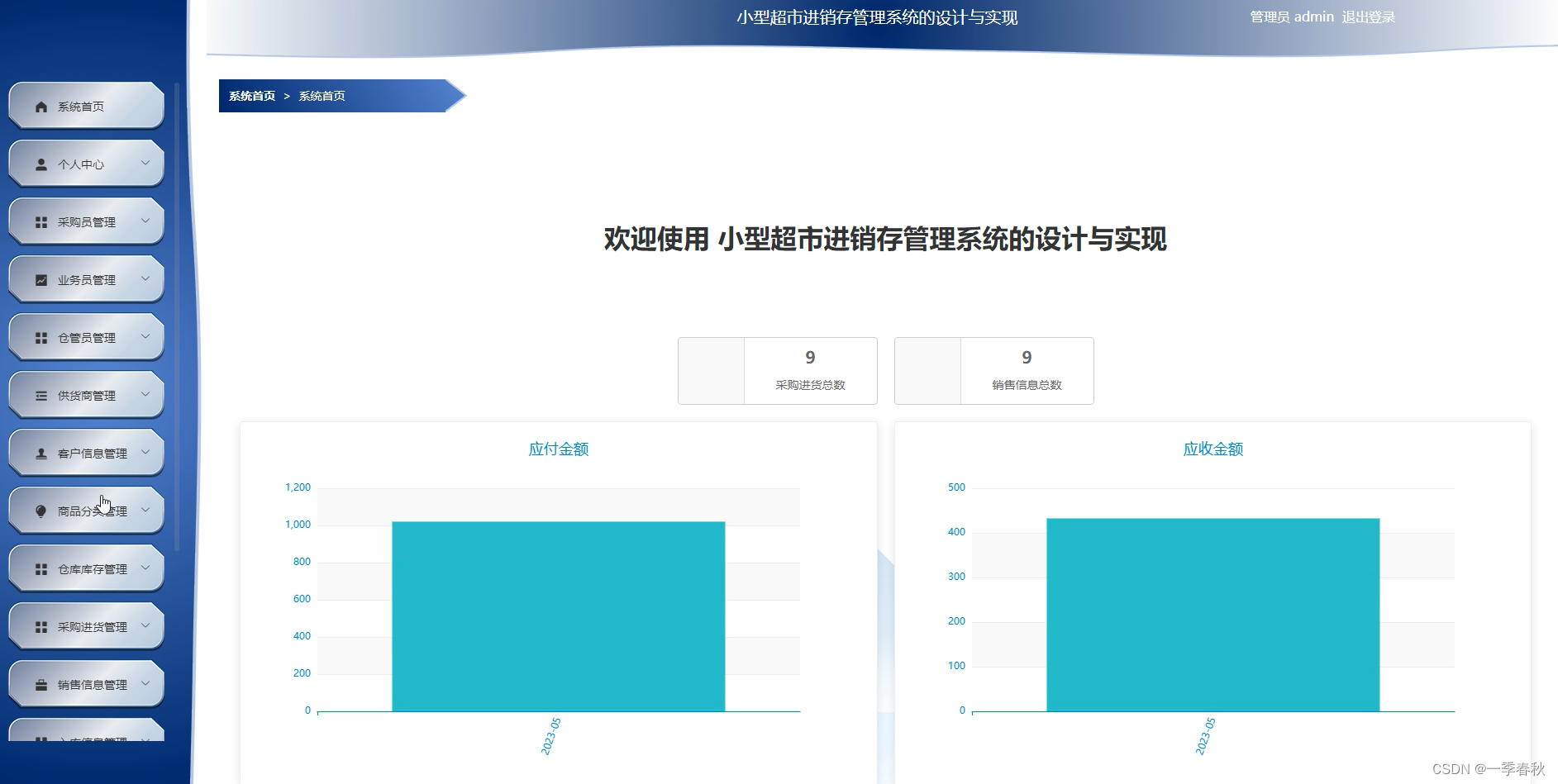Click the 2023-05 bar in 应付金额 chart
Viewport: 1558px width, 784px height.
point(558,615)
